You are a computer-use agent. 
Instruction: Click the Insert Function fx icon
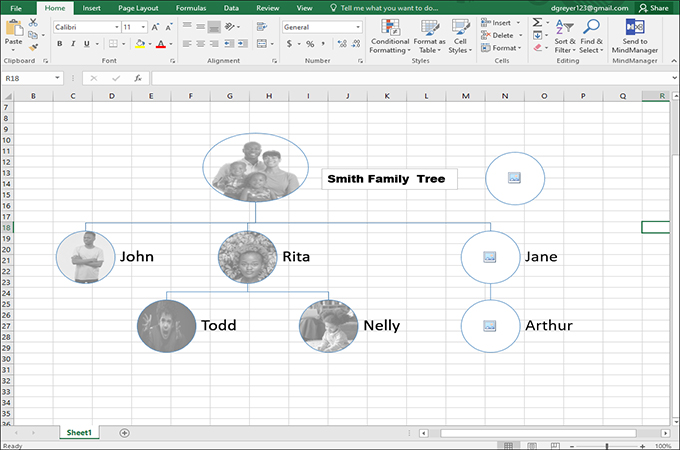click(x=138, y=78)
